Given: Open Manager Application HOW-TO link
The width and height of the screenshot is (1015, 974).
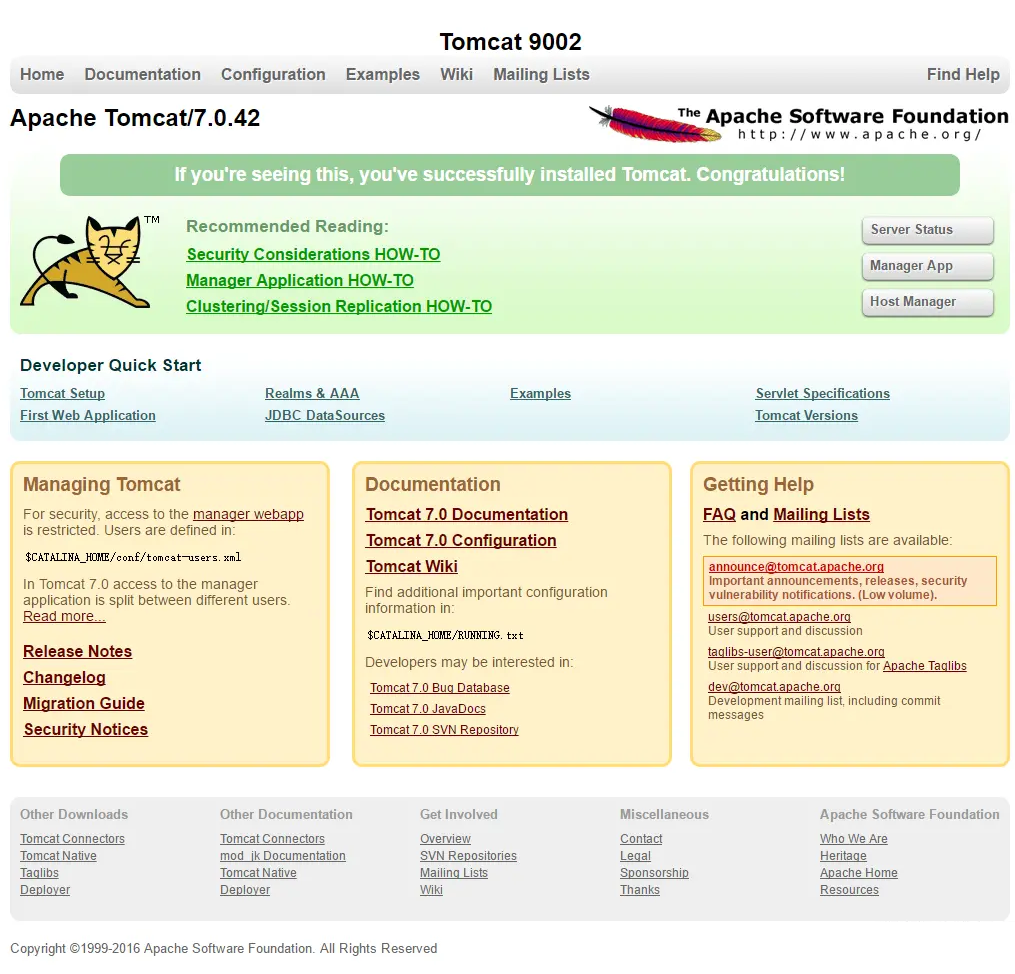Looking at the screenshot, I should coord(300,280).
